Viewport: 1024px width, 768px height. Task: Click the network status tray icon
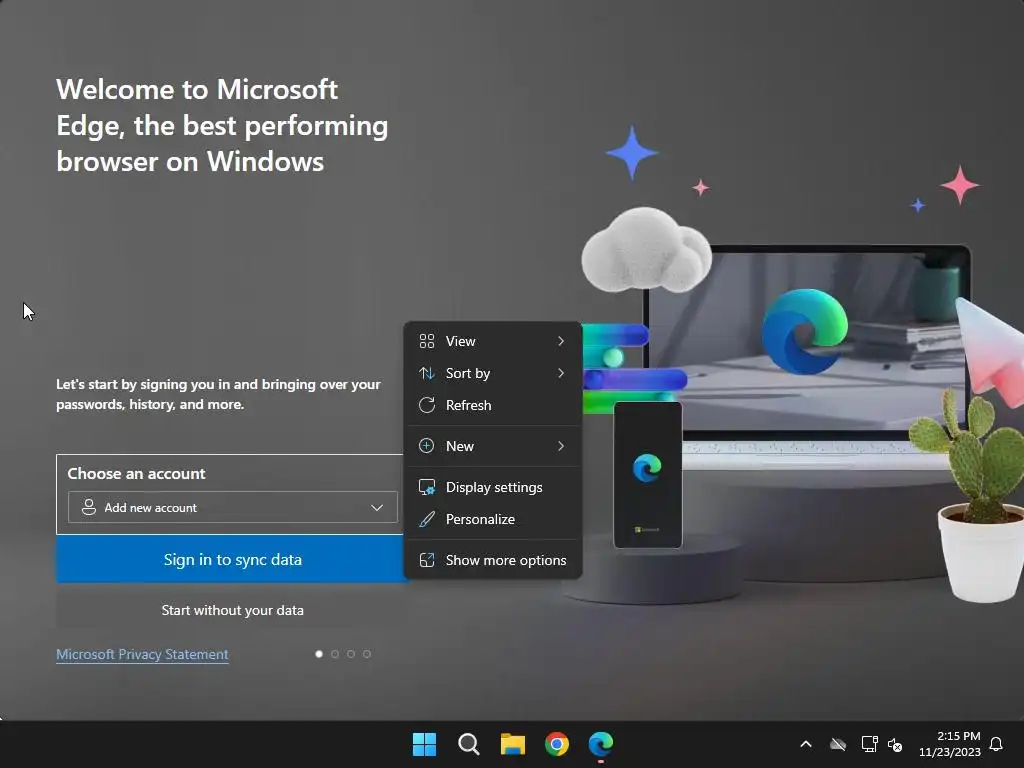[869, 744]
